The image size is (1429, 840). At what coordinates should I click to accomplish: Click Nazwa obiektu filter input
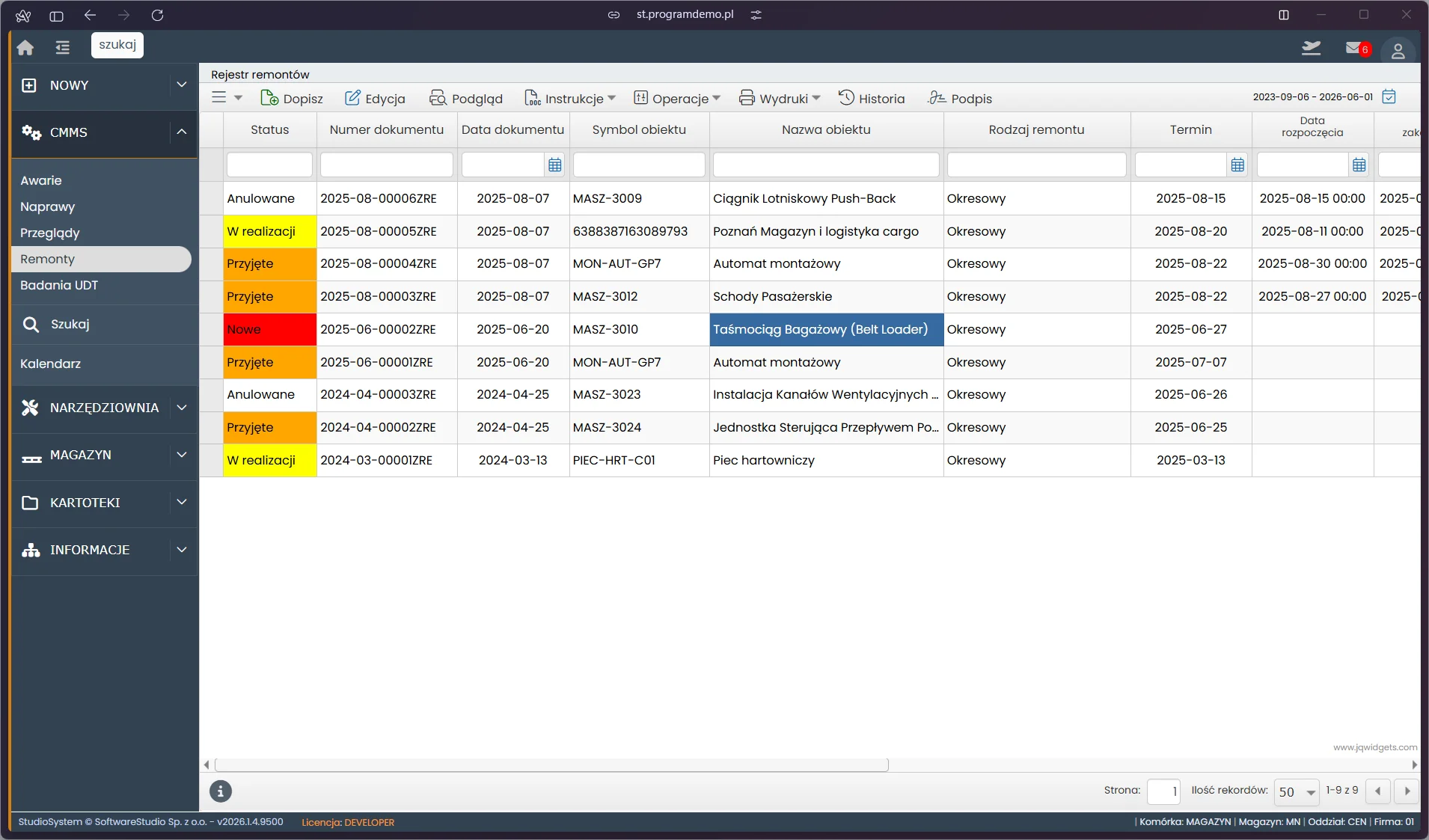pyautogui.click(x=826, y=165)
